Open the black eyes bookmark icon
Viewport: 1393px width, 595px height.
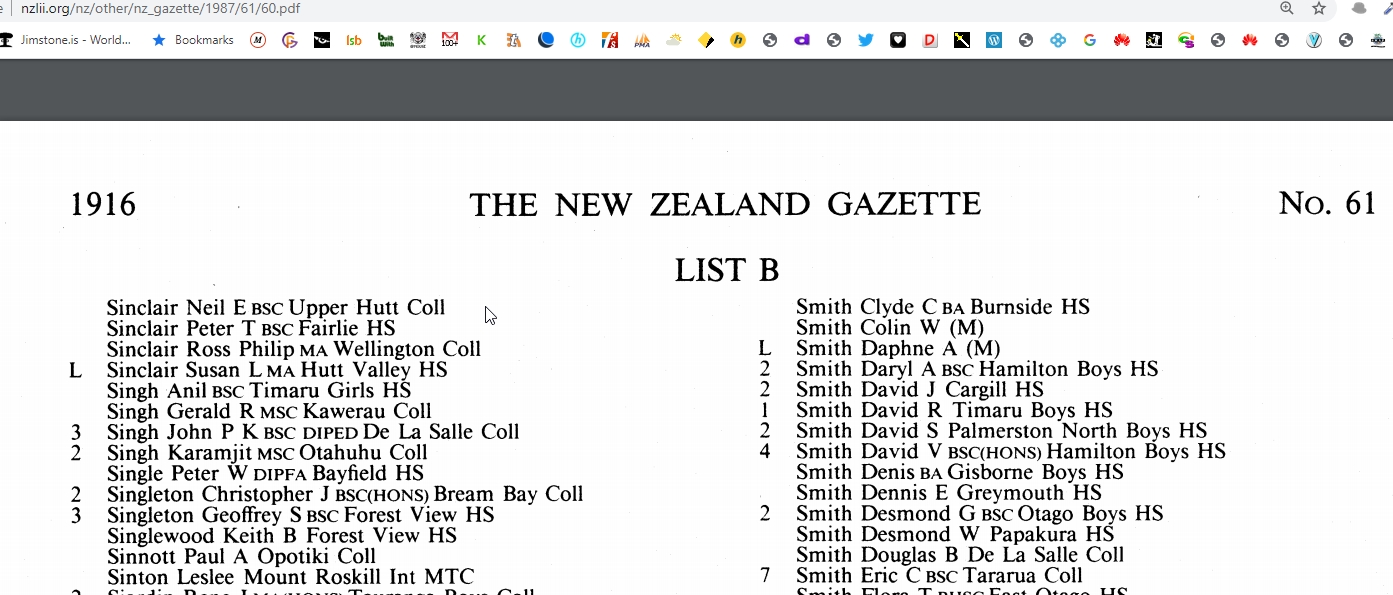[x=322, y=40]
